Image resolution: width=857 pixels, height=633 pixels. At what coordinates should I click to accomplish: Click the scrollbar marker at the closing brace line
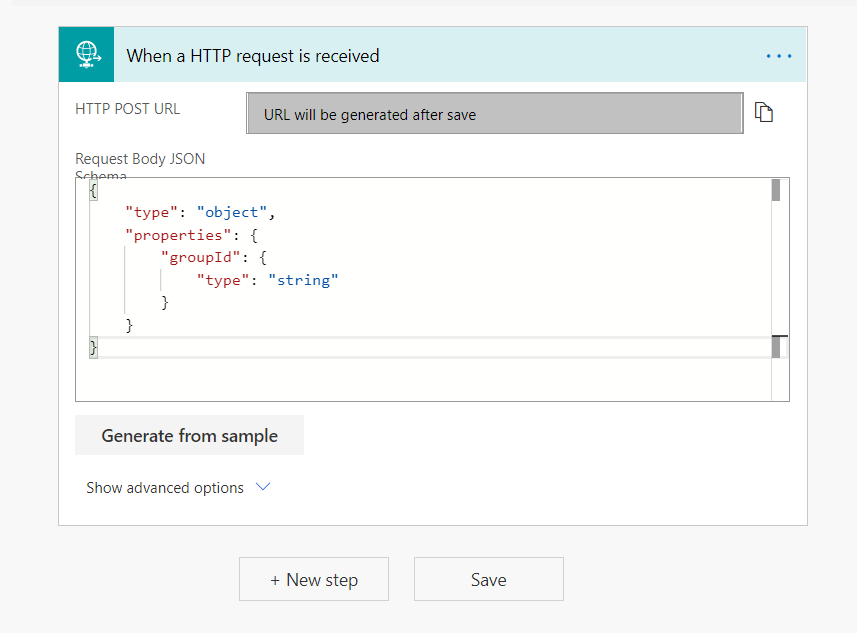pos(776,346)
